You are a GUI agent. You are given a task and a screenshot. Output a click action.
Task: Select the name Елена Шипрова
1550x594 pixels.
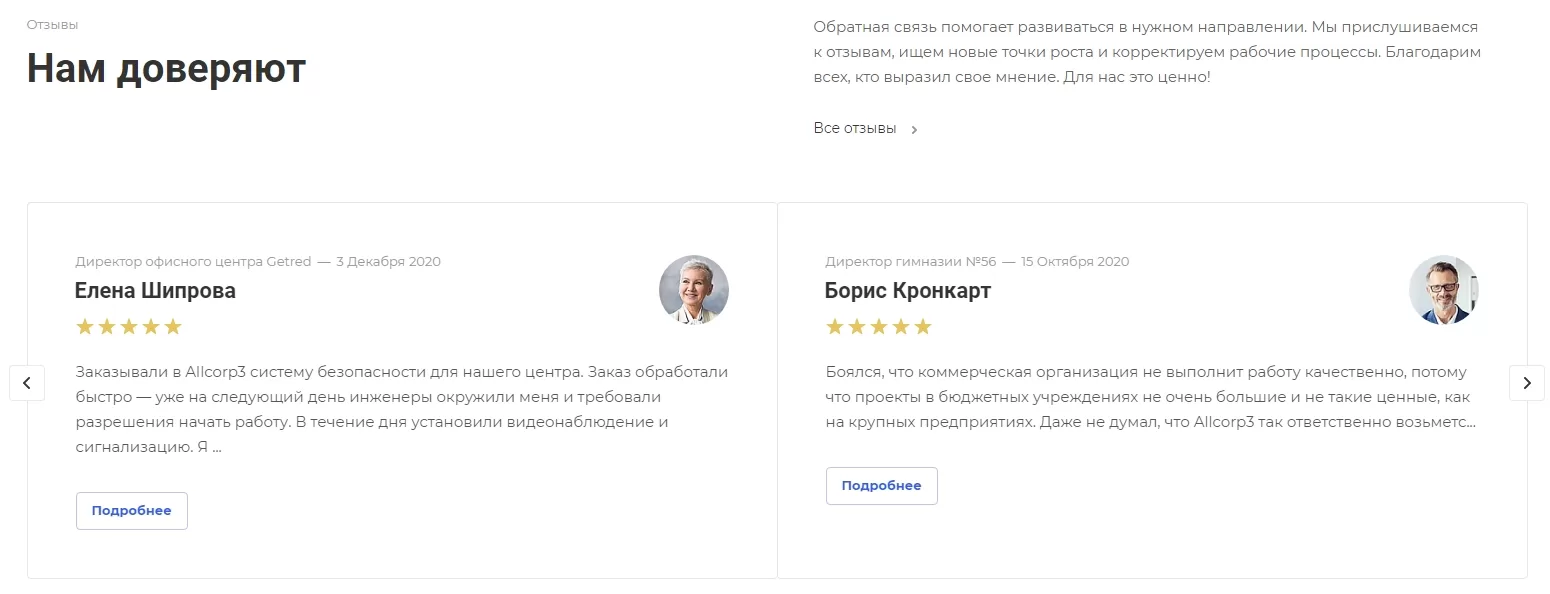(156, 291)
